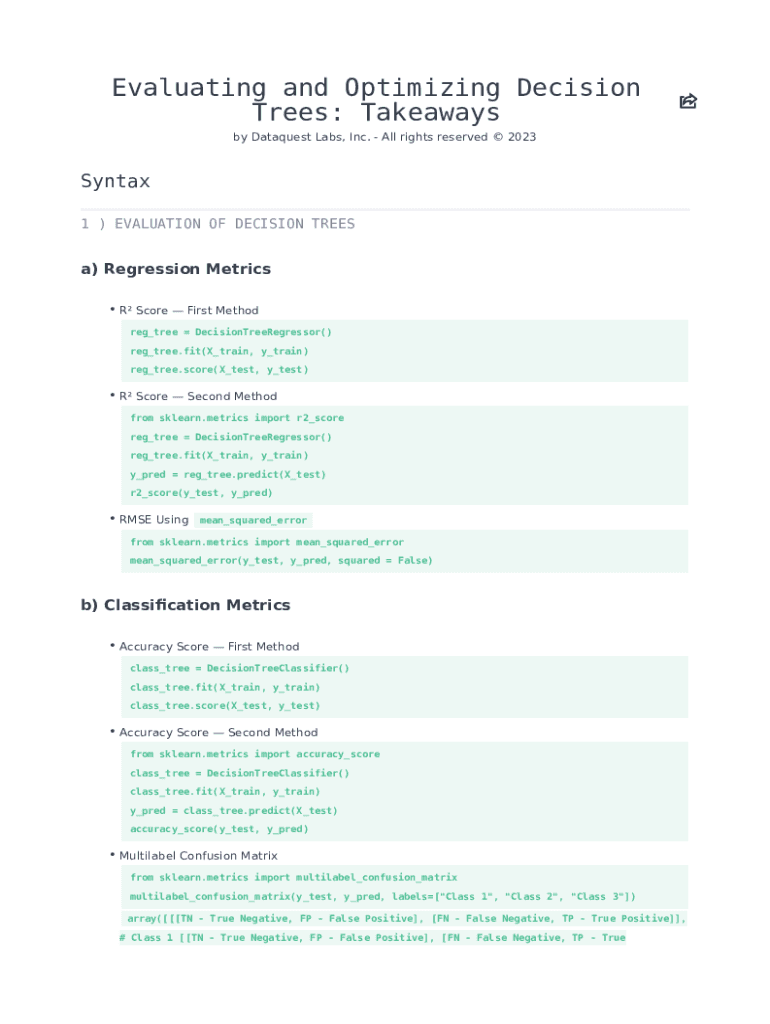
Task: Click the reg_tree.score(X_test, y_test) code line
Action: (219, 369)
